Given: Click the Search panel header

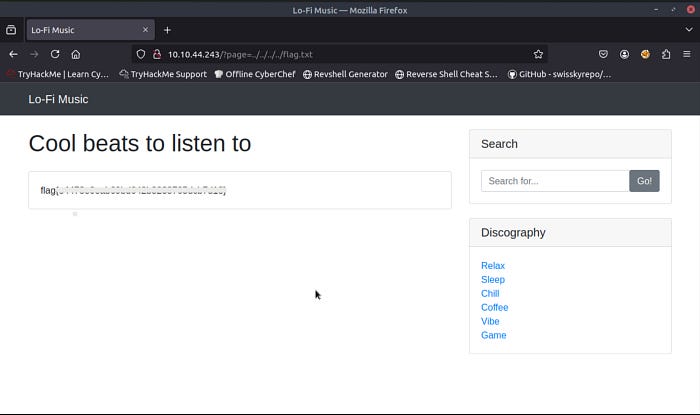Looking at the screenshot, I should pos(570,144).
